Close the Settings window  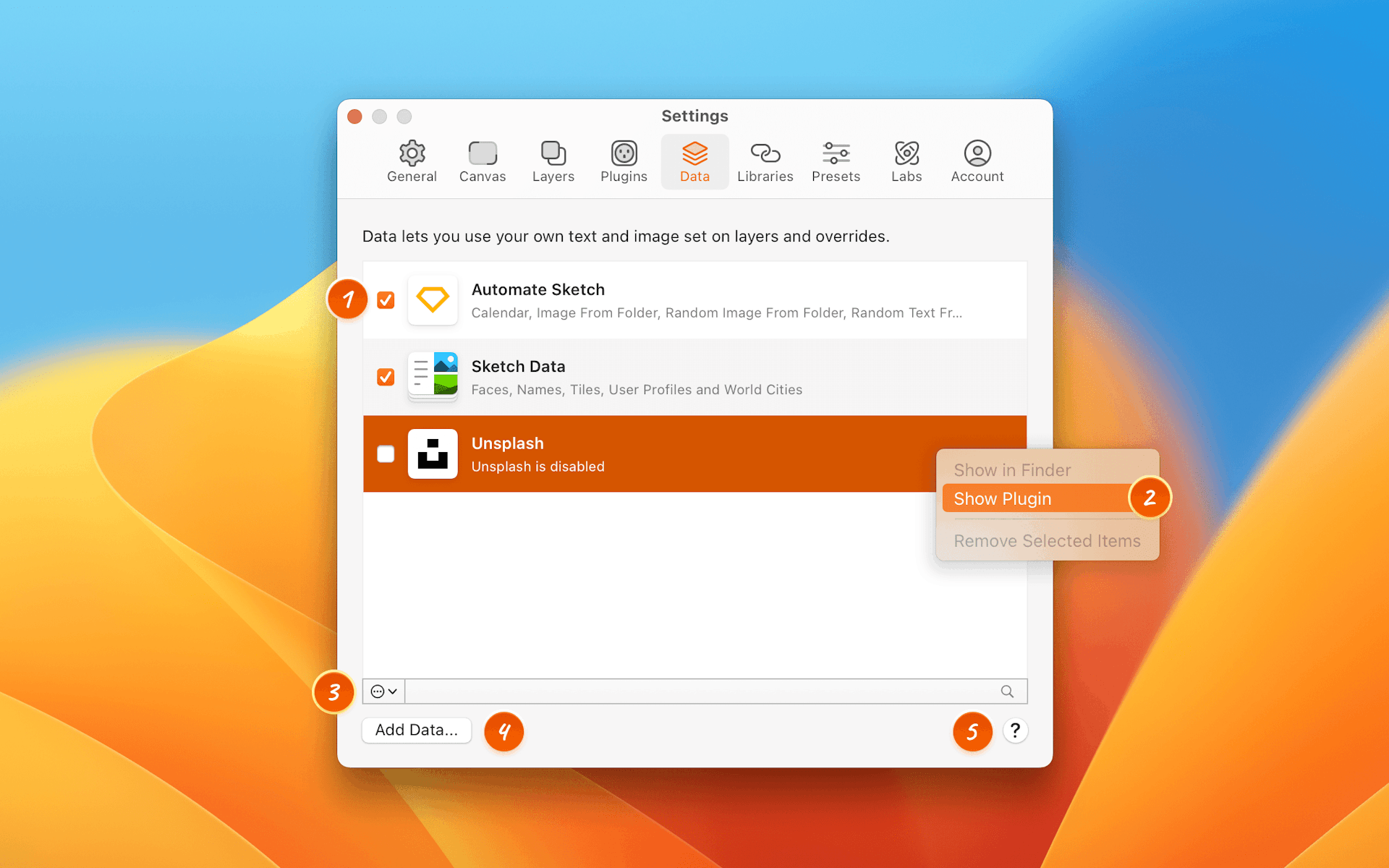[354, 116]
